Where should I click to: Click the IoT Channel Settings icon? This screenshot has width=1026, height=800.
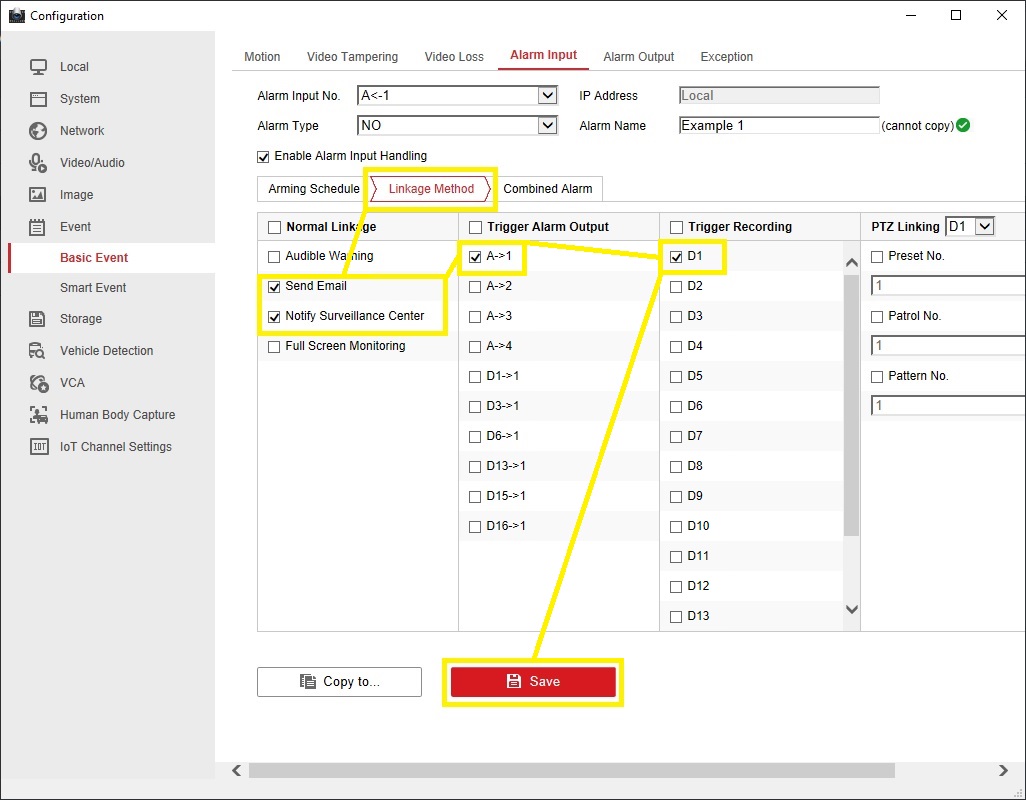pos(38,447)
